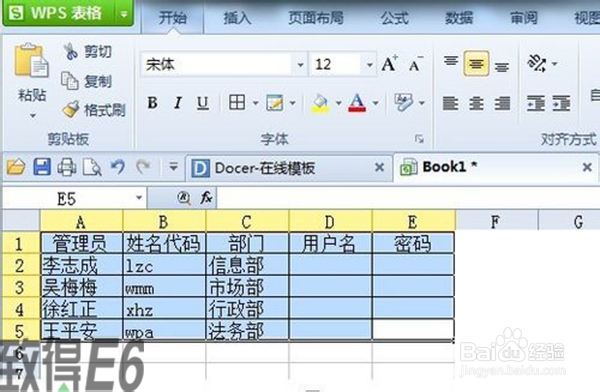
Task: Switch to the 数据 ribbon tab
Action: tap(459, 18)
